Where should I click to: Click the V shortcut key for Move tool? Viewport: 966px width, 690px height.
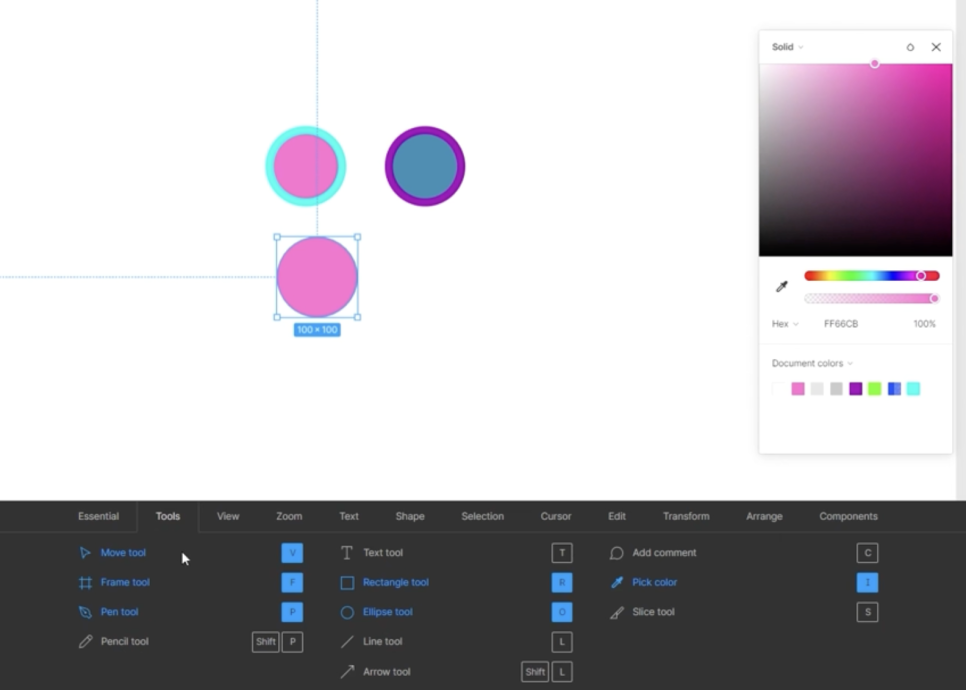(292, 553)
